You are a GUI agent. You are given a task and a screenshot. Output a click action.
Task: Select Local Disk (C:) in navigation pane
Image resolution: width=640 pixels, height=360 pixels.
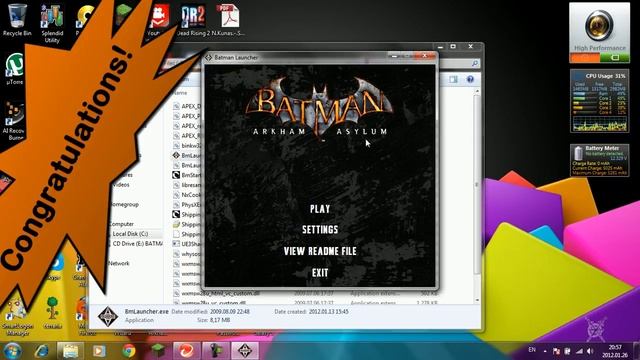[x=130, y=234]
